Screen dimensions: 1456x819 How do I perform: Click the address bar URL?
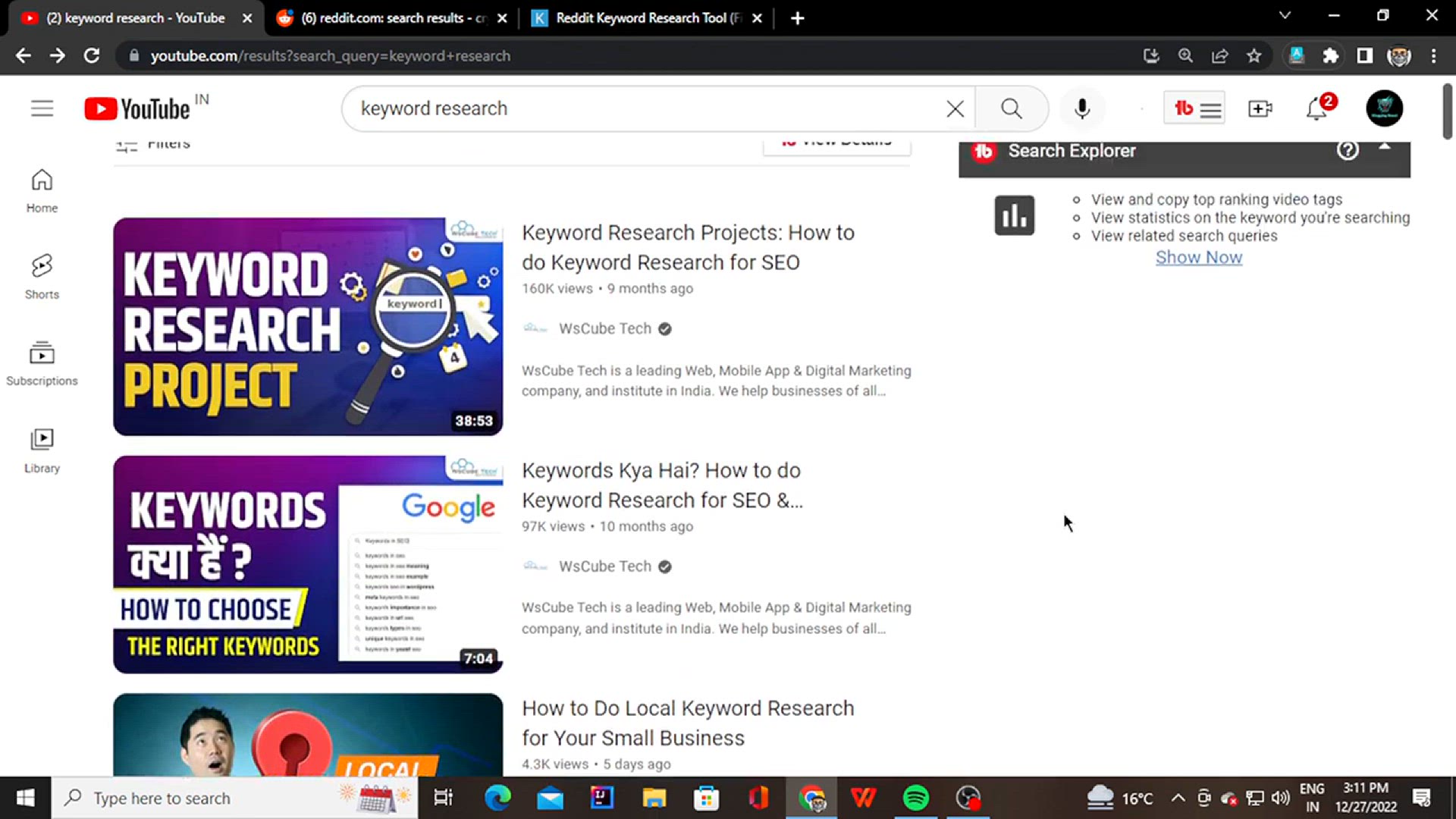pos(330,55)
